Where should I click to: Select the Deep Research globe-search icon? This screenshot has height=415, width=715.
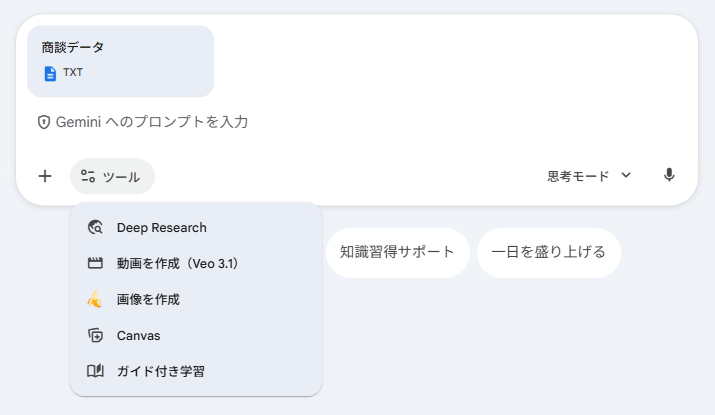click(95, 227)
